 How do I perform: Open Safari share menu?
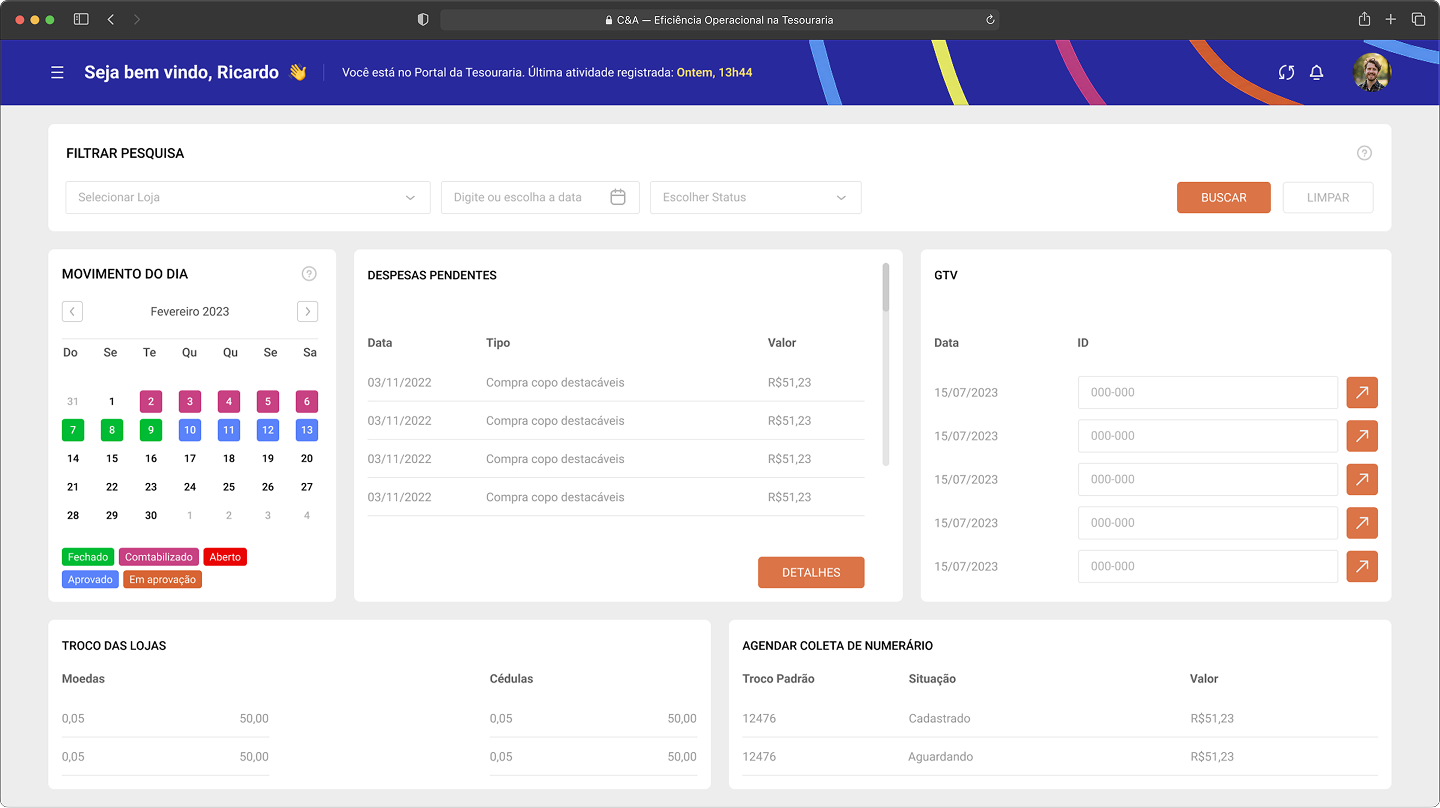coord(1364,19)
